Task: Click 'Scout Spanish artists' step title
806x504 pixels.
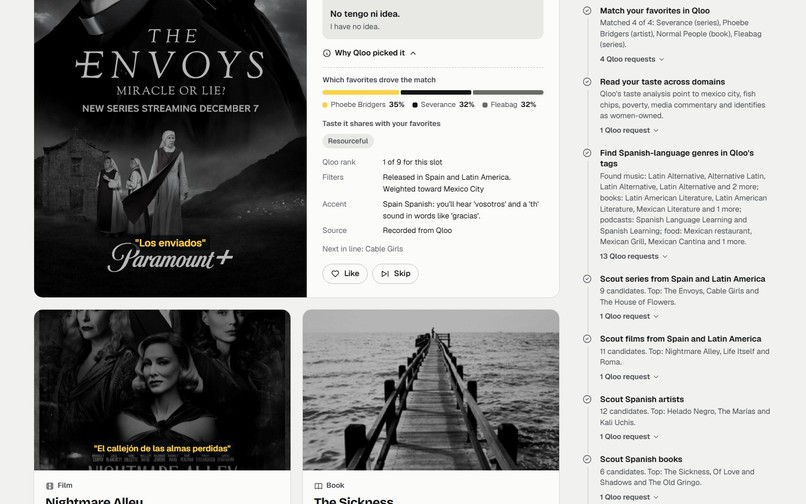Action: coord(642,399)
